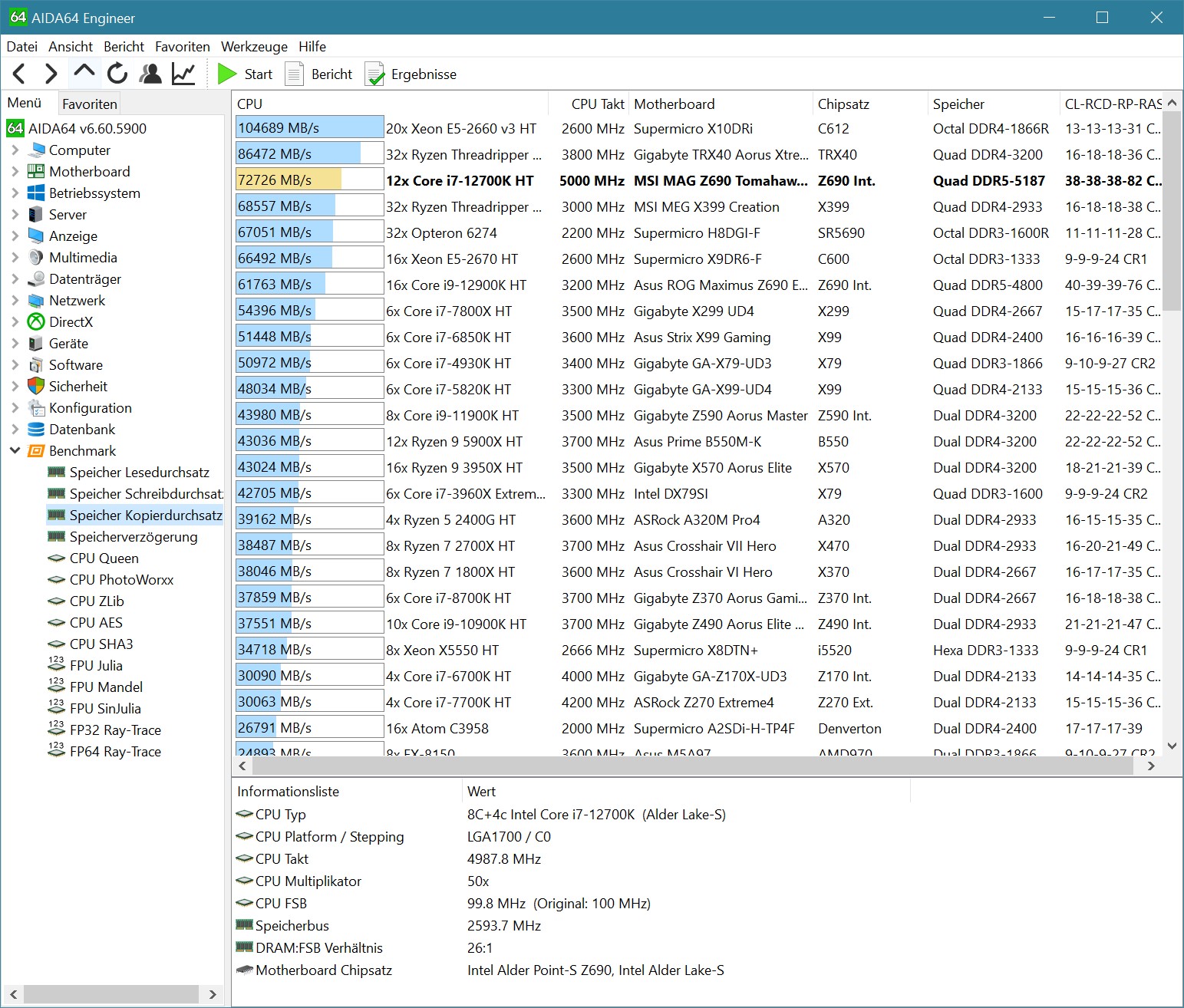
Task: Select the DirectX Xbox icon
Action: (36, 322)
